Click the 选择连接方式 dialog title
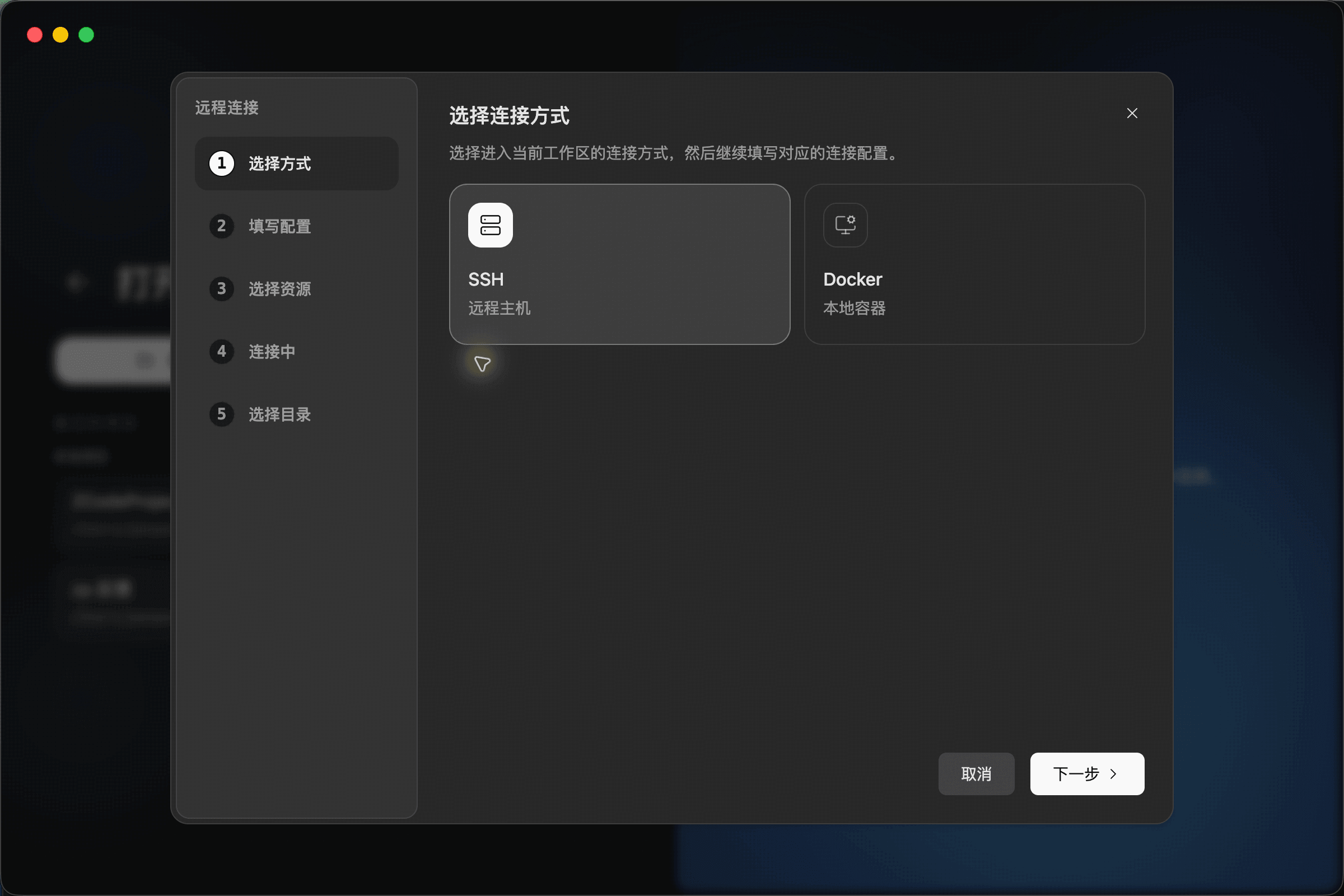The height and width of the screenshot is (896, 1344). tap(509, 115)
